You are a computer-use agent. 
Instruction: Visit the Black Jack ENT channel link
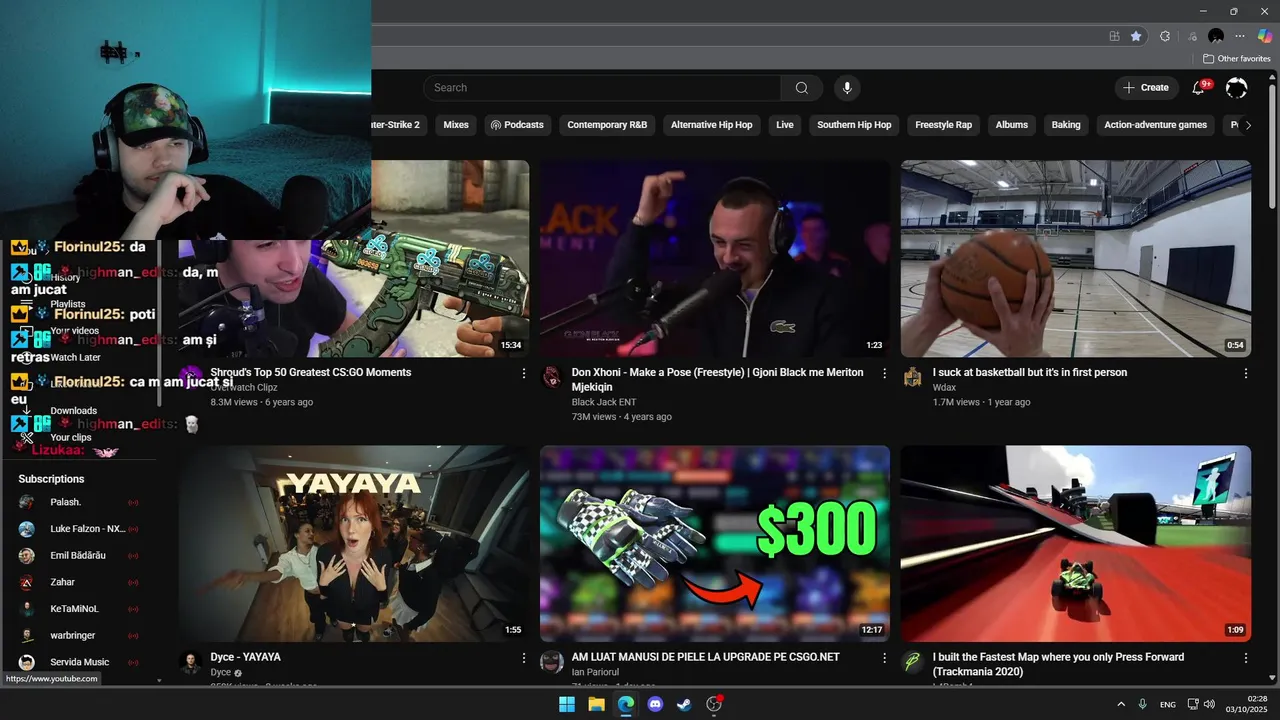[x=604, y=402]
